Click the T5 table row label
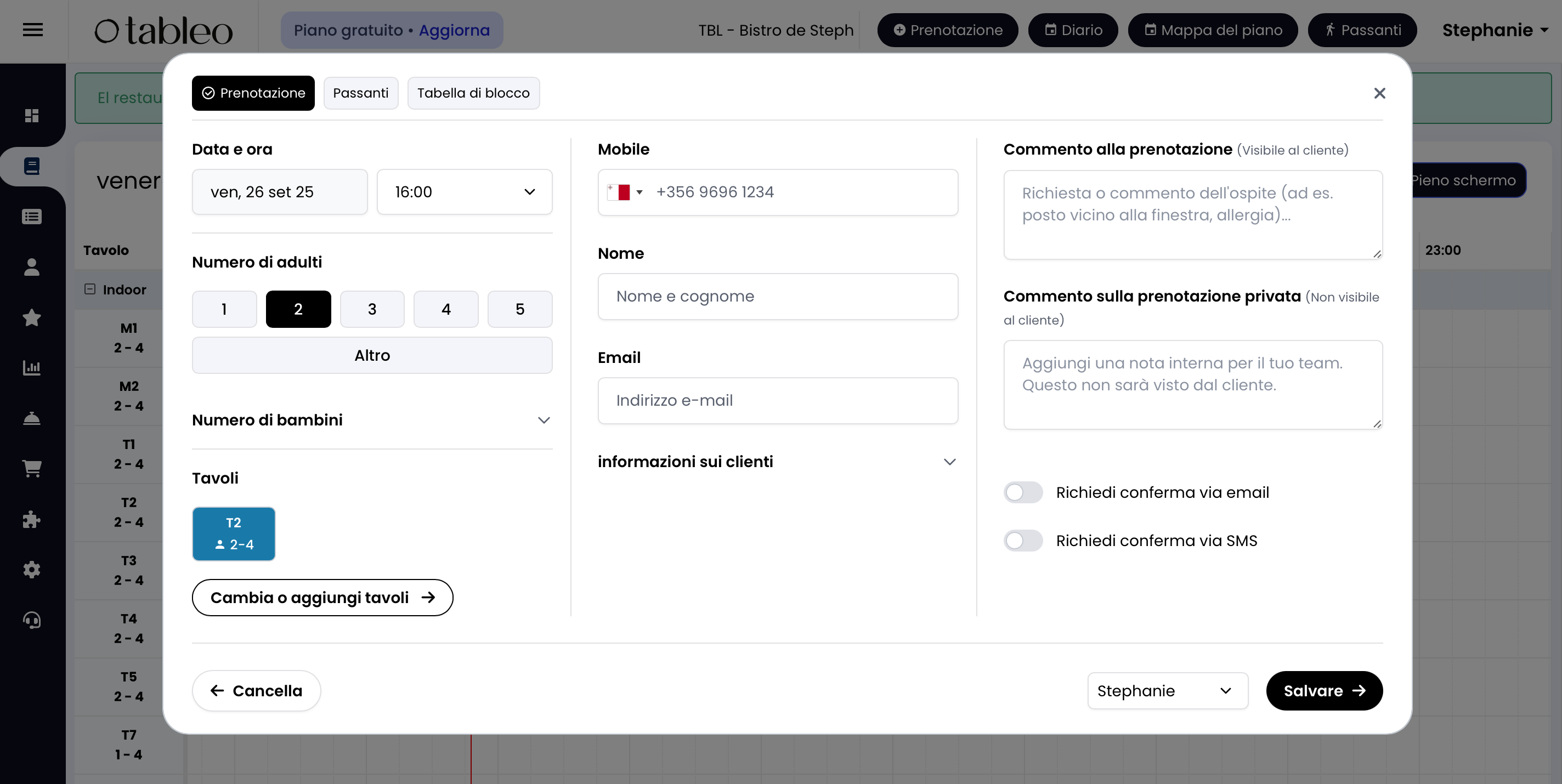Image resolution: width=1562 pixels, height=784 pixels. pos(128,686)
